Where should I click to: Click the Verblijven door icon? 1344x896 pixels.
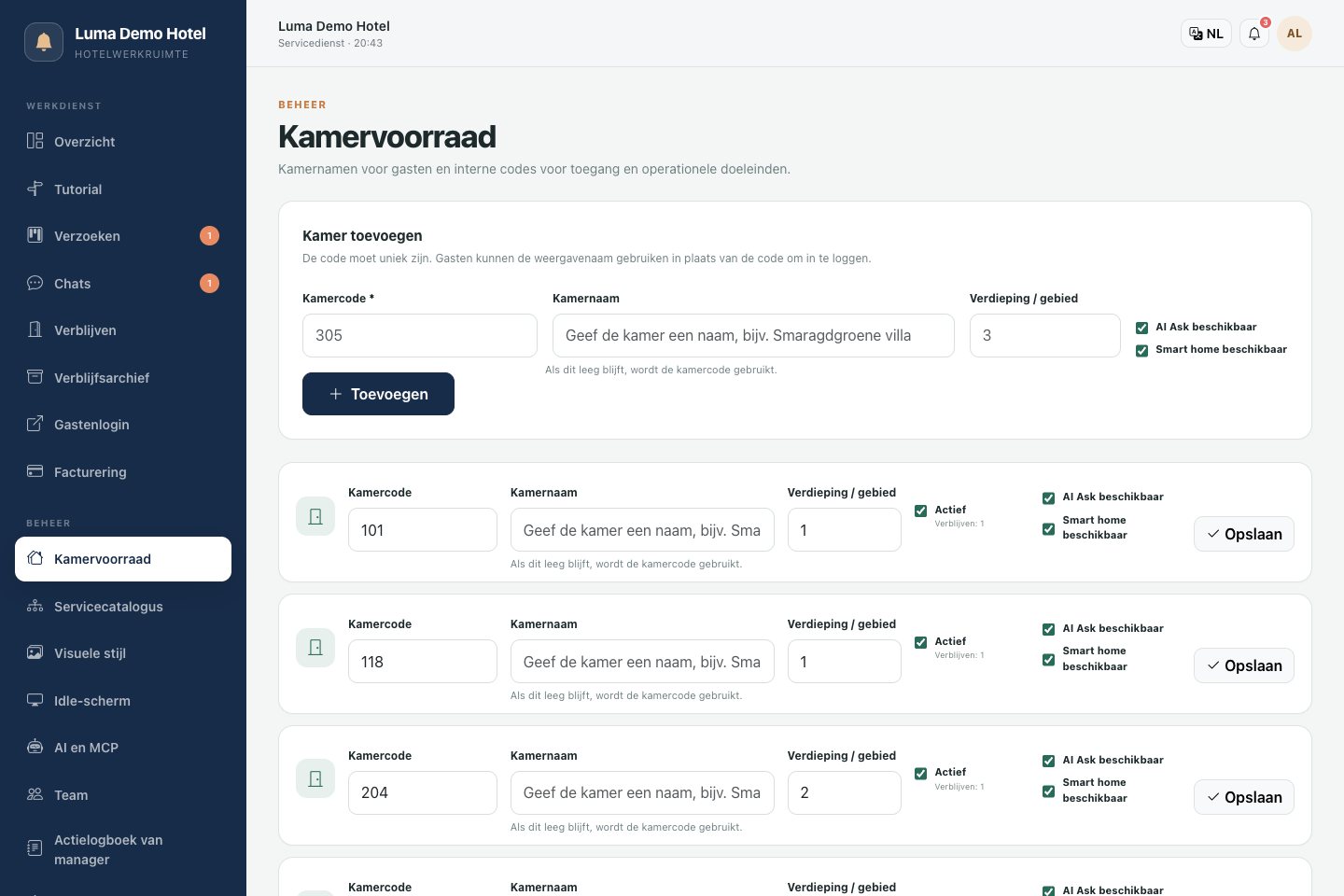[35, 329]
